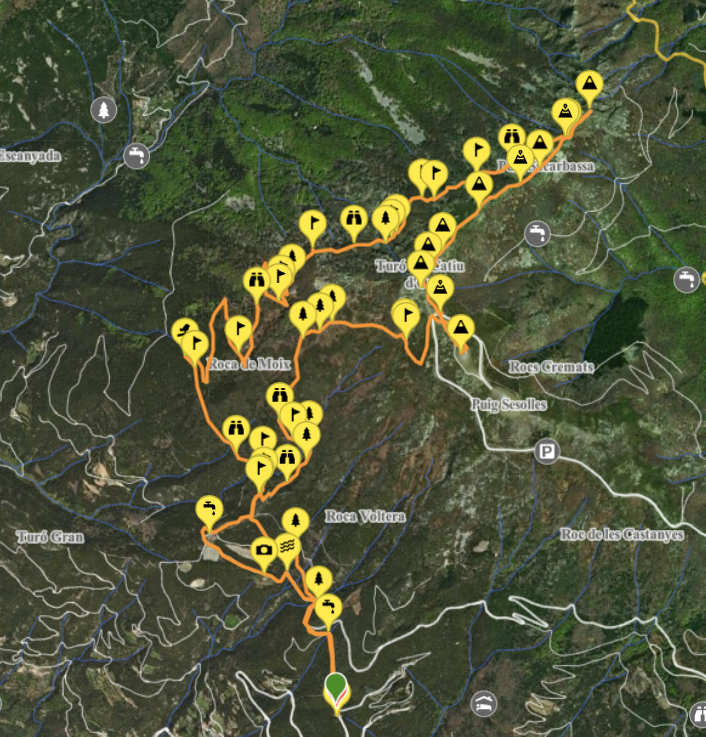This screenshot has height=737, width=706.
Task: Click yellow fountain waypoint above the start marker
Action: coord(328,610)
